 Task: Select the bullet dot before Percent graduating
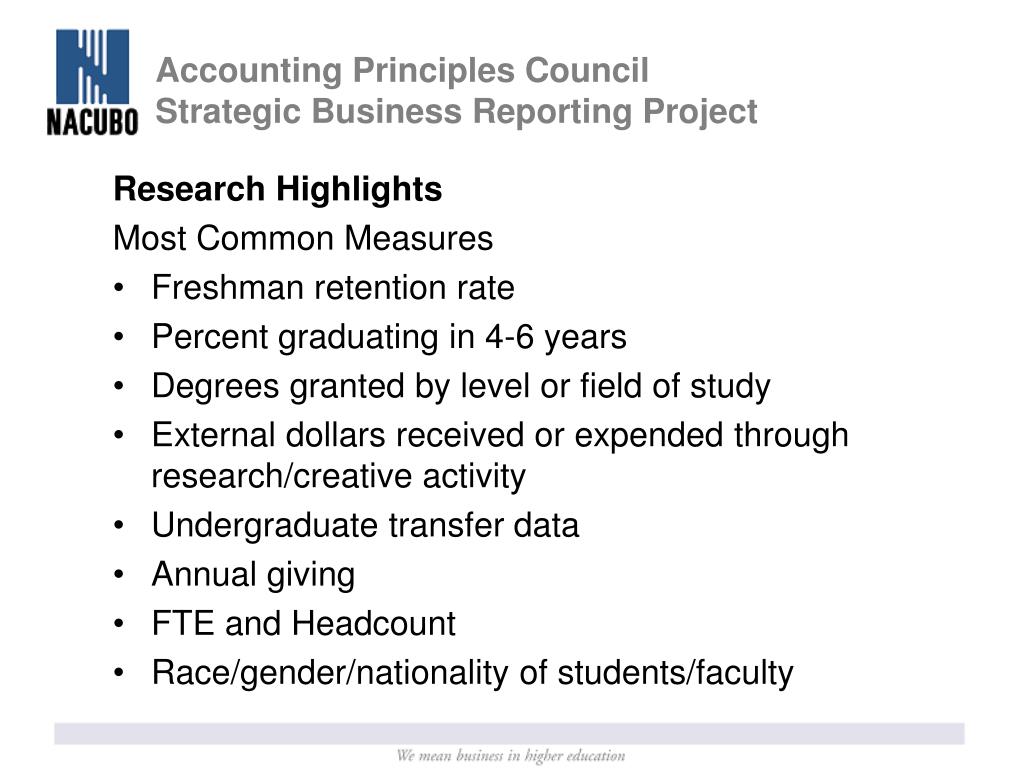coord(118,337)
